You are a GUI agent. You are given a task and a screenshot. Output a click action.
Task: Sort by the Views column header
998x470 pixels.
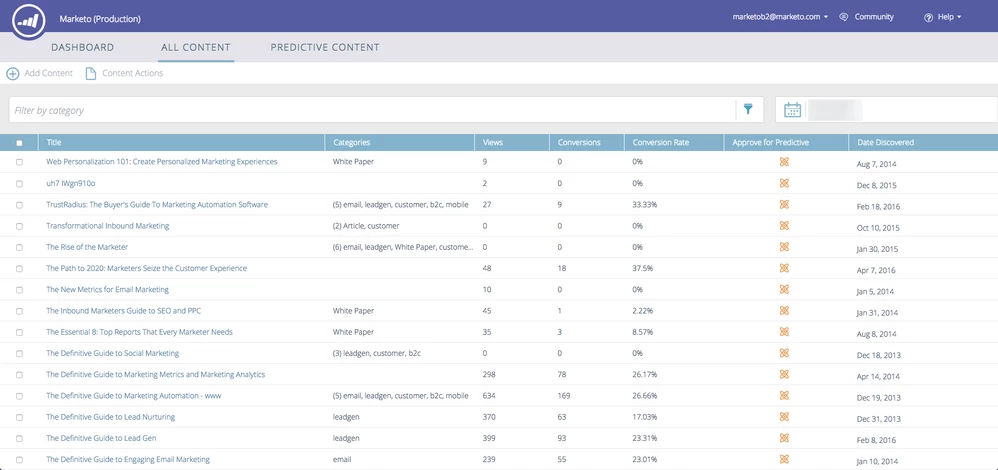click(x=493, y=143)
